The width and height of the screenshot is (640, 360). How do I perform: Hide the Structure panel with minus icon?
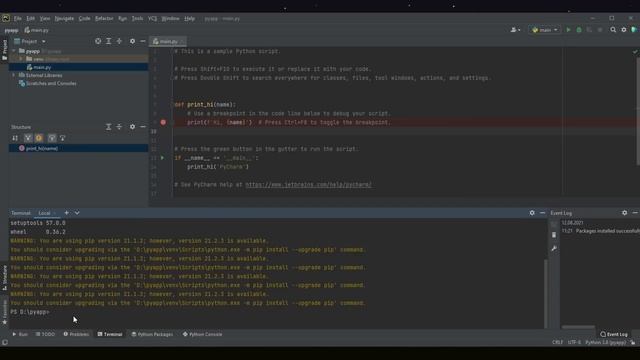pyautogui.click(x=142, y=127)
